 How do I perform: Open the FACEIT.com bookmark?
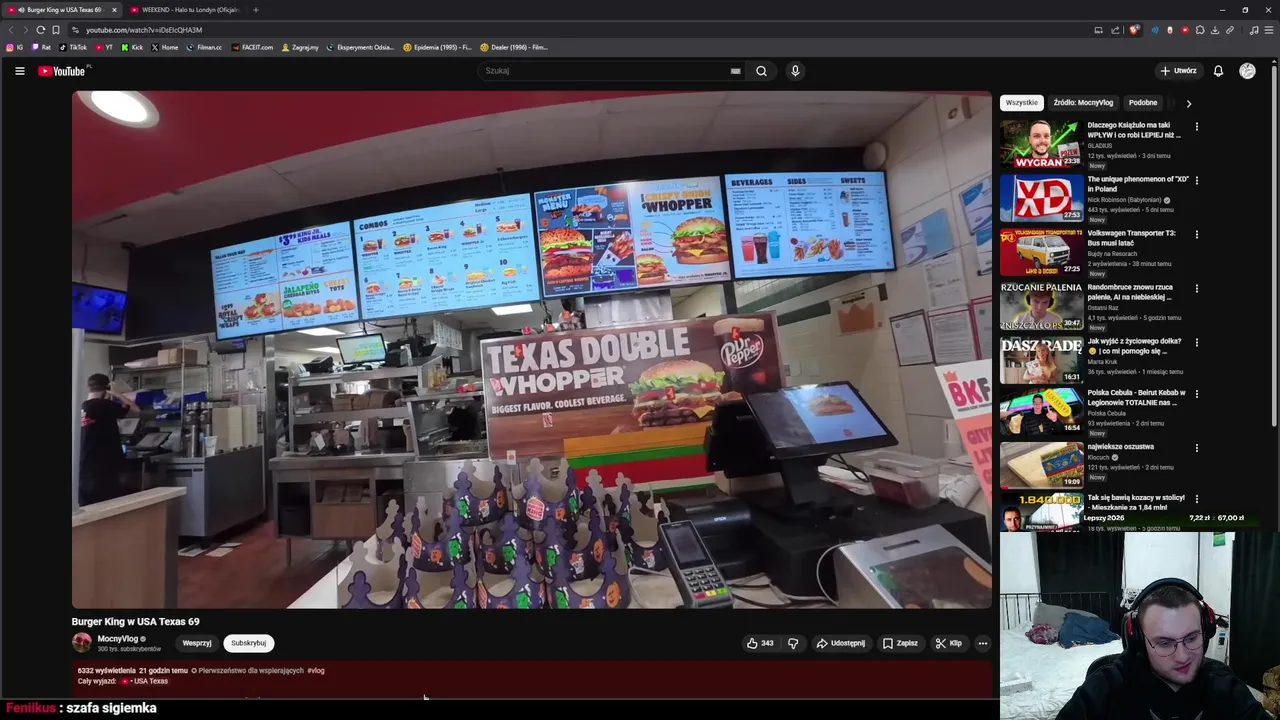(252, 47)
